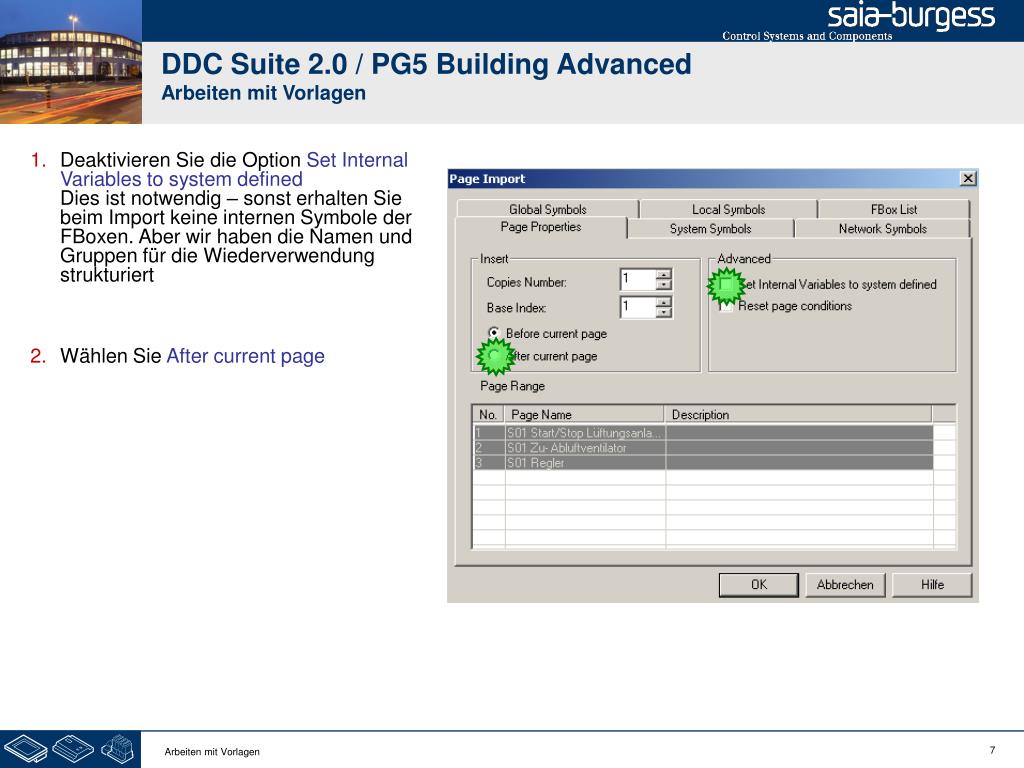Open the Network Symbols tab
The image size is (1024, 768).
[882, 229]
